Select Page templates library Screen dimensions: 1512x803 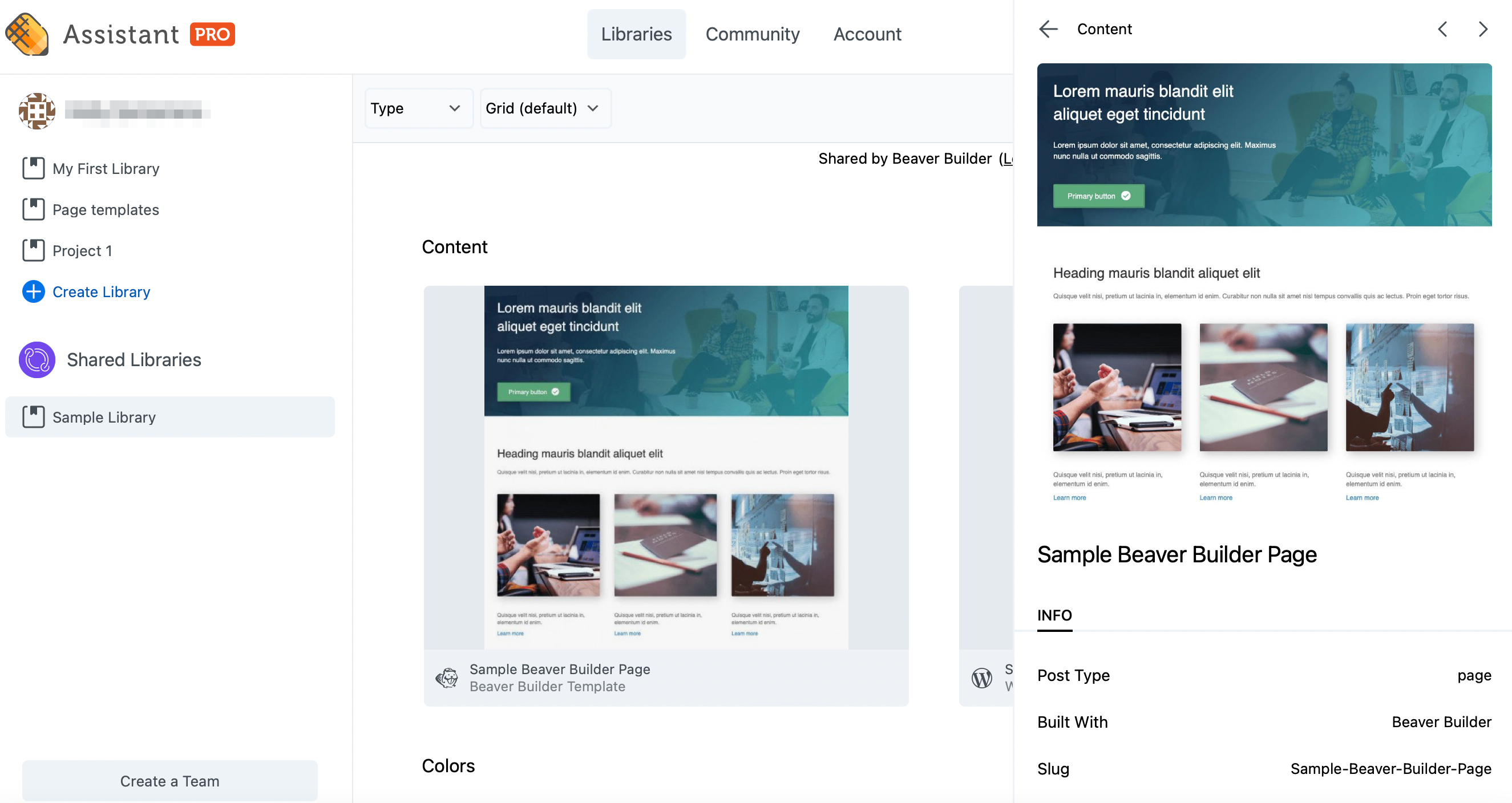click(x=106, y=209)
